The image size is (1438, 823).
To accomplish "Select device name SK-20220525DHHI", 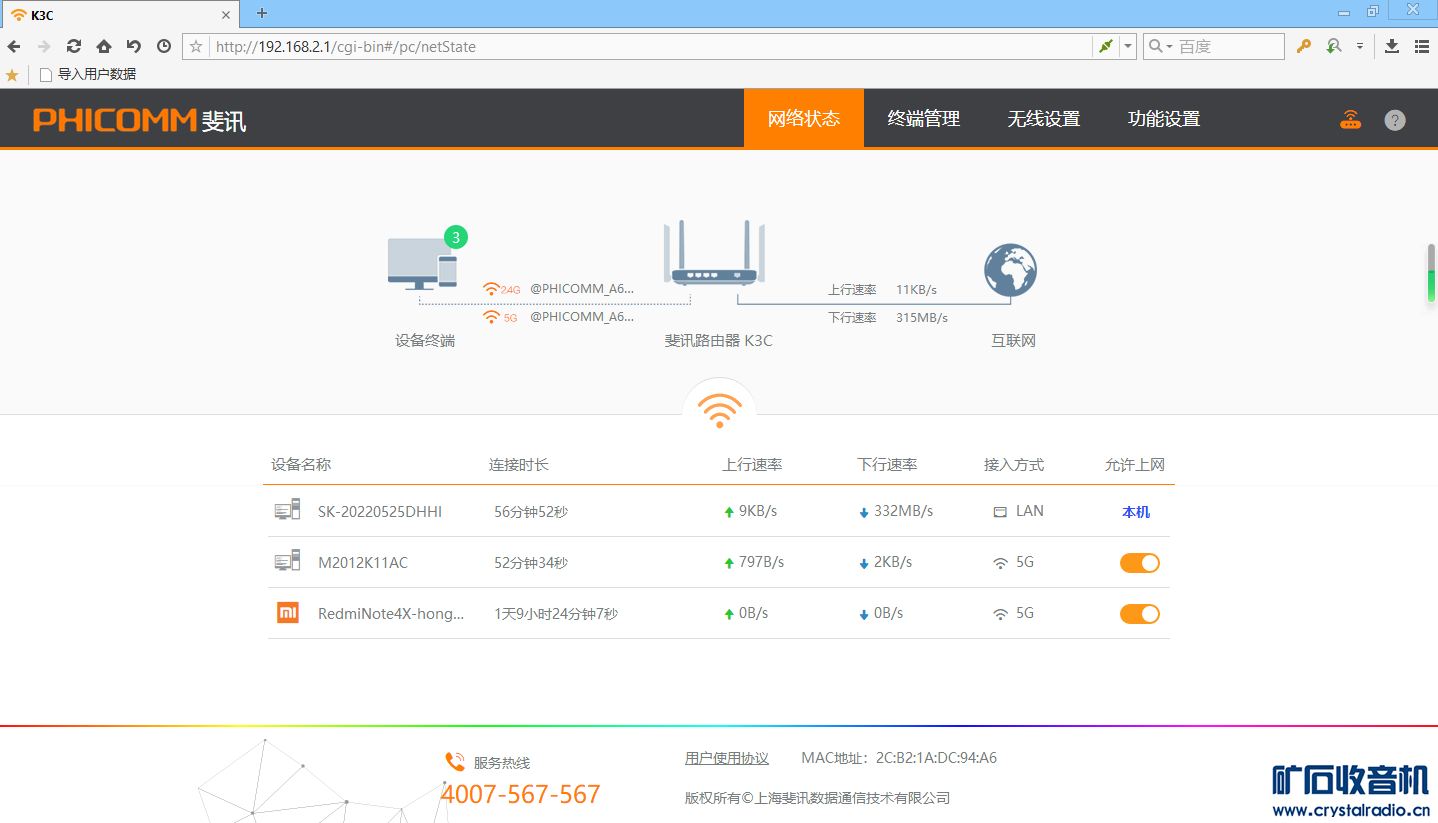I will (380, 511).
